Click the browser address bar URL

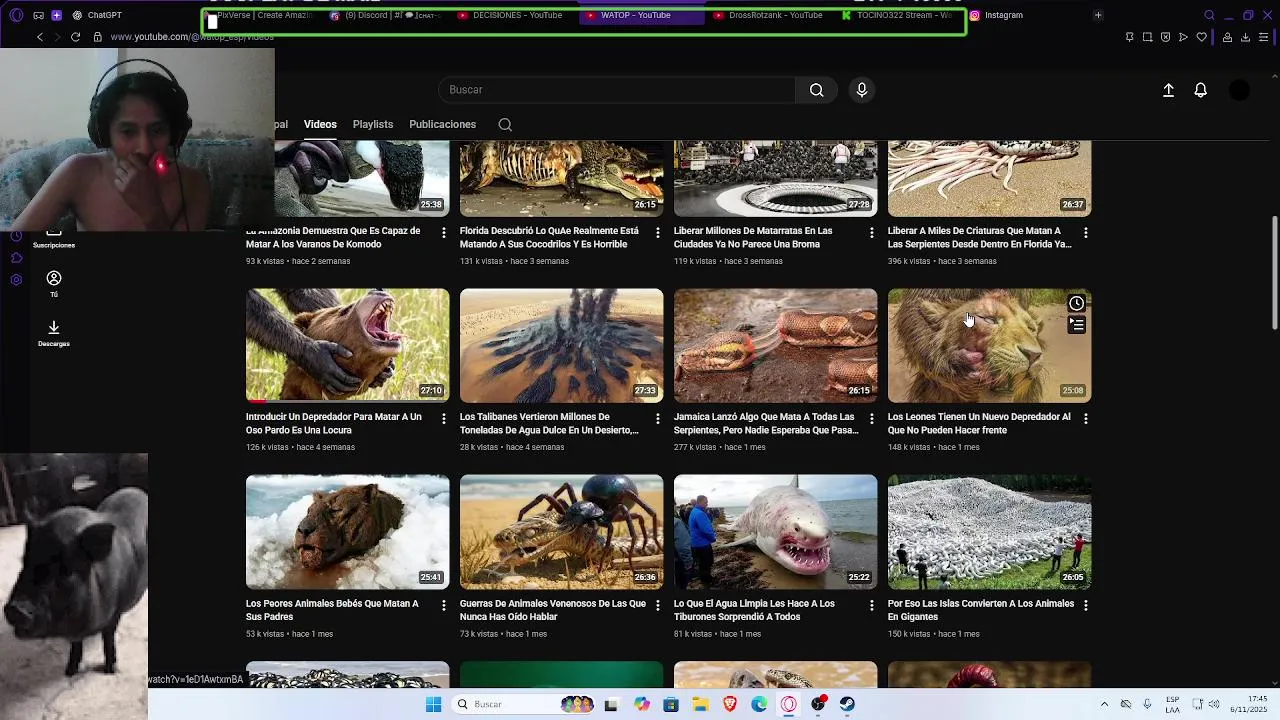click(x=192, y=37)
